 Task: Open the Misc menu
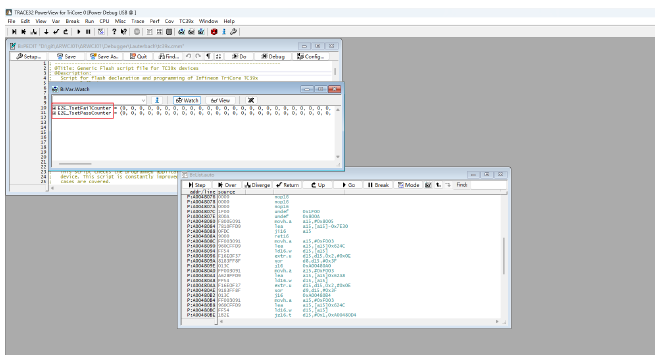pyautogui.click(x=120, y=21)
